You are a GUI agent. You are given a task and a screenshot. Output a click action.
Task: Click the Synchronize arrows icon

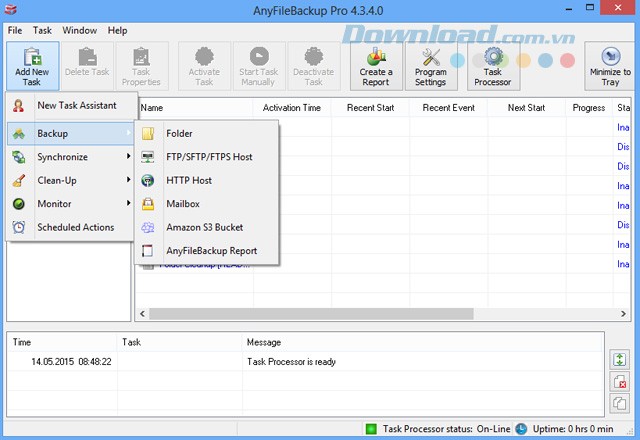click(19, 157)
